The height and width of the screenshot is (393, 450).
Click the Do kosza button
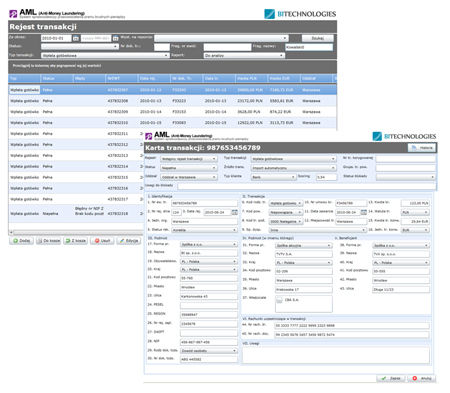48,241
